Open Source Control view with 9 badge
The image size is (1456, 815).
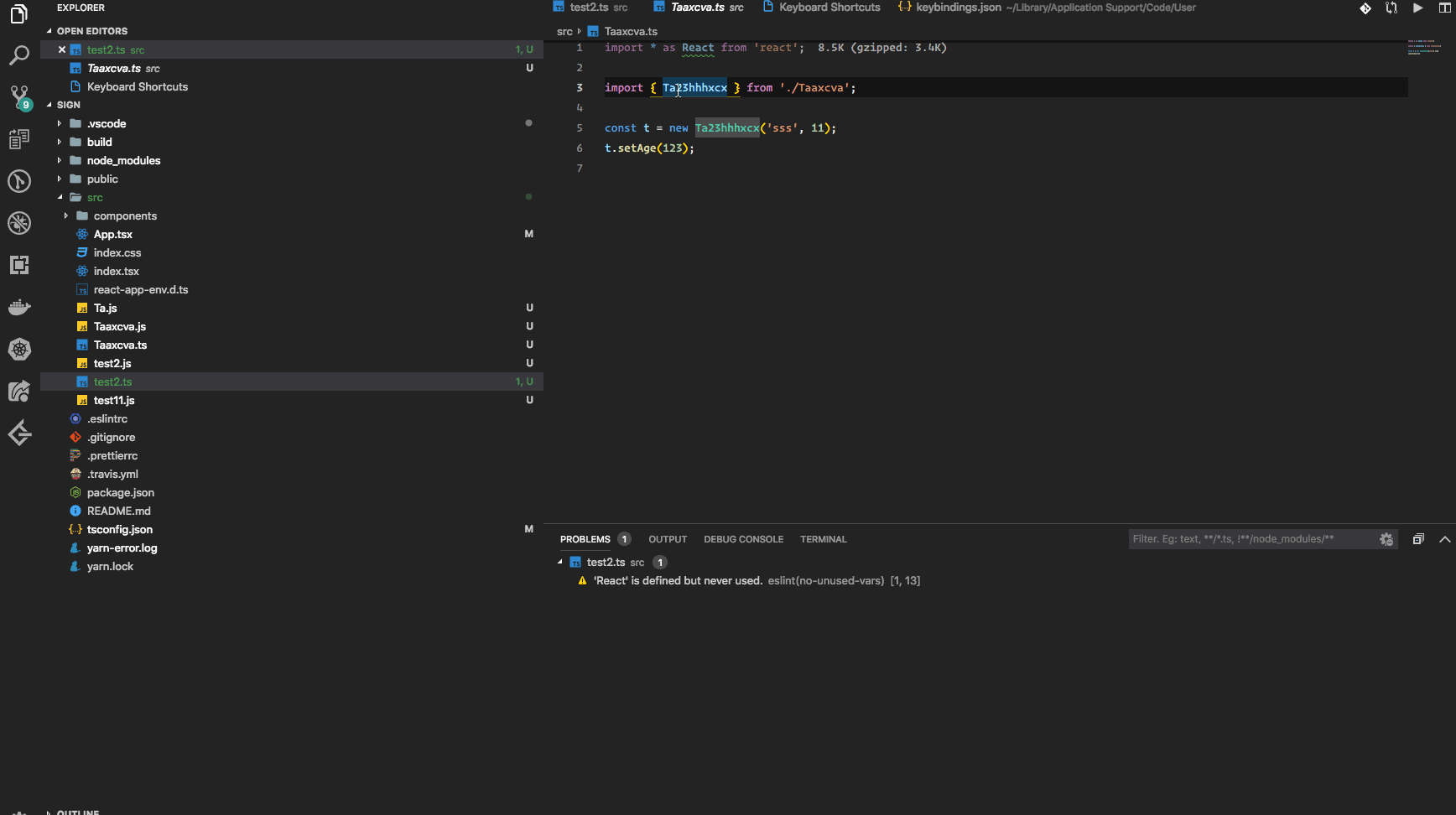pos(18,96)
